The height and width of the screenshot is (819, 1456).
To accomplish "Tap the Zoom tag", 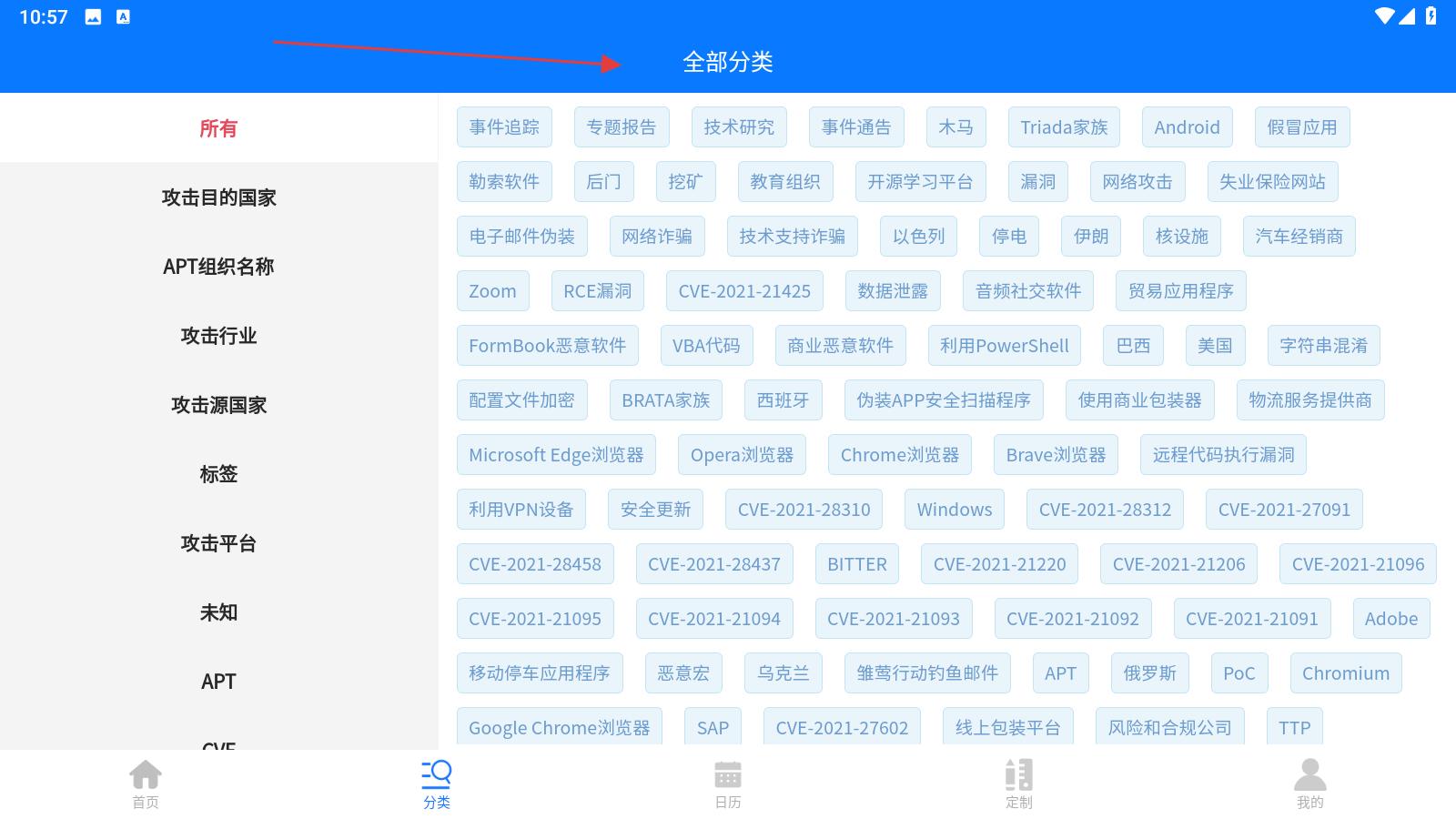I will 492,291.
